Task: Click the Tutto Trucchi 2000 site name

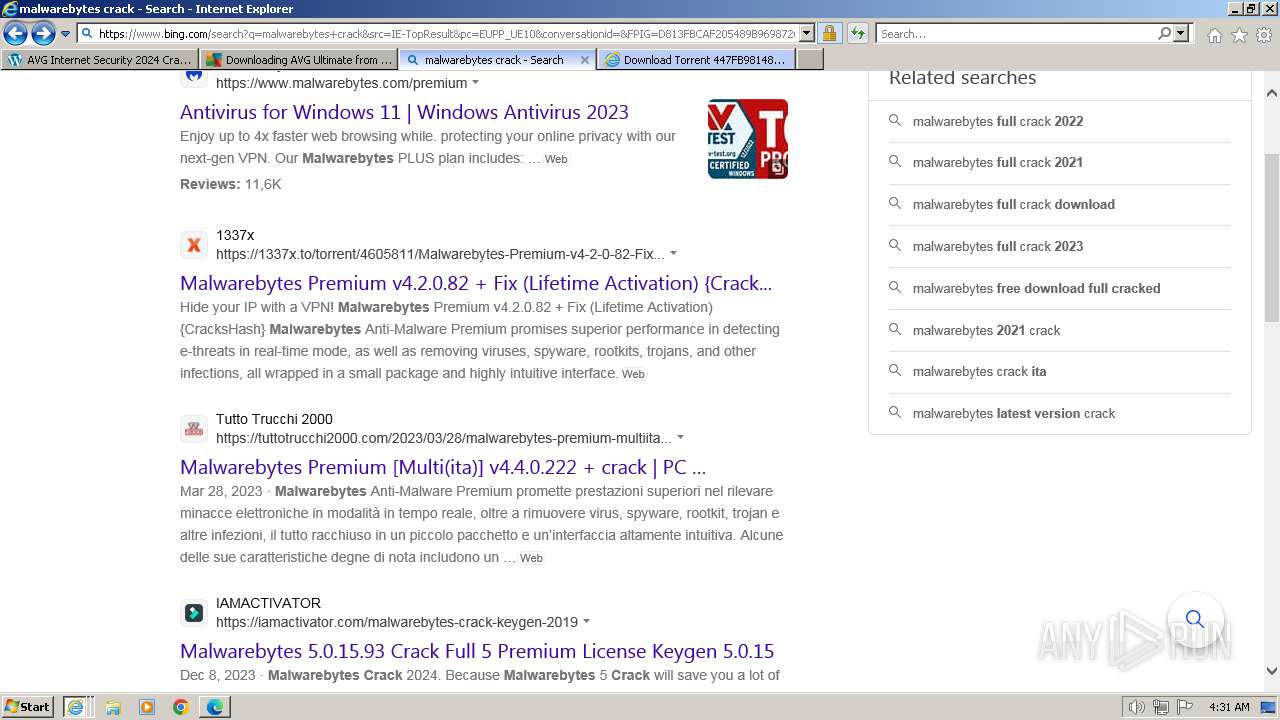Action: [274, 419]
